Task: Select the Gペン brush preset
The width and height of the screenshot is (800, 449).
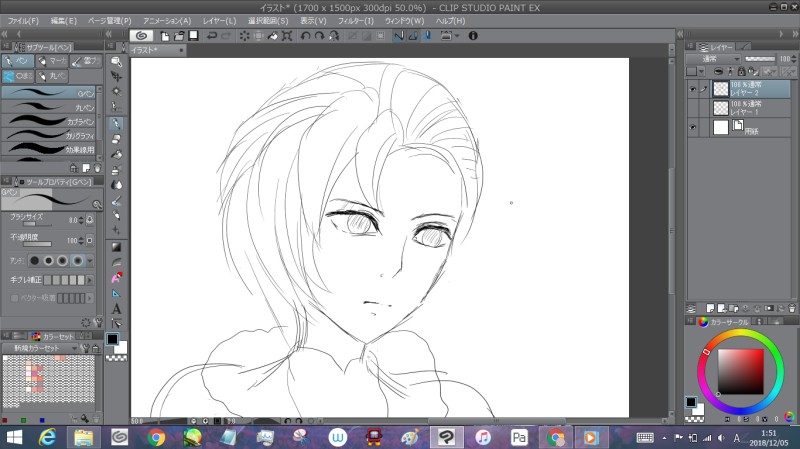Action: [49, 93]
